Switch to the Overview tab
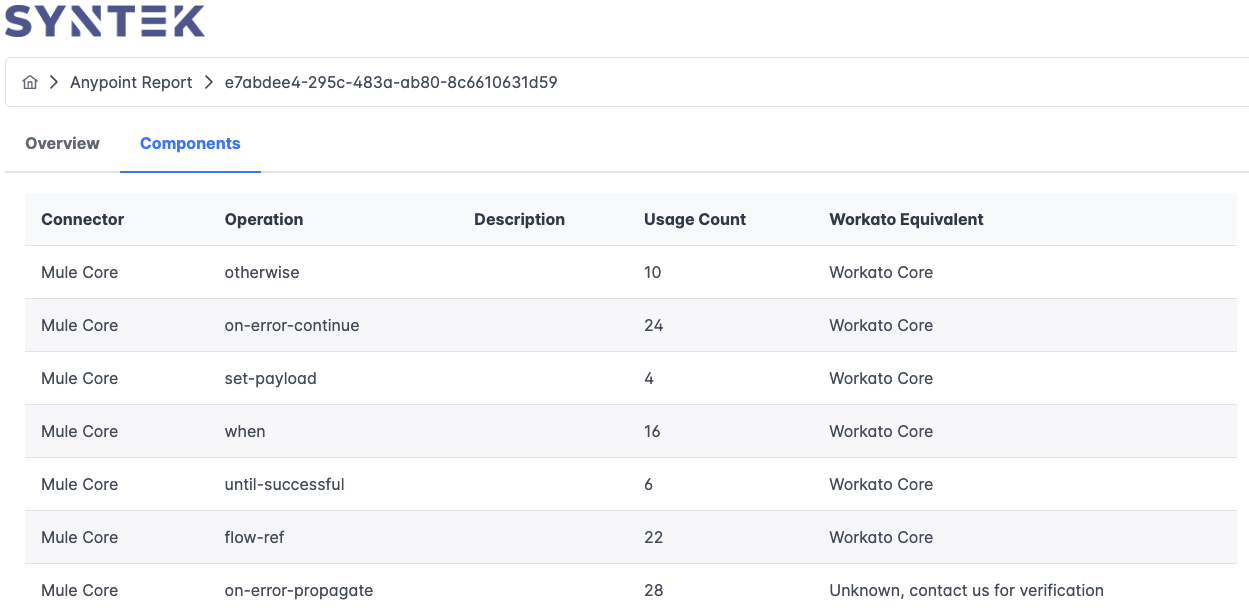Image resolution: width=1249 pixels, height=615 pixels. pyautogui.click(x=62, y=143)
